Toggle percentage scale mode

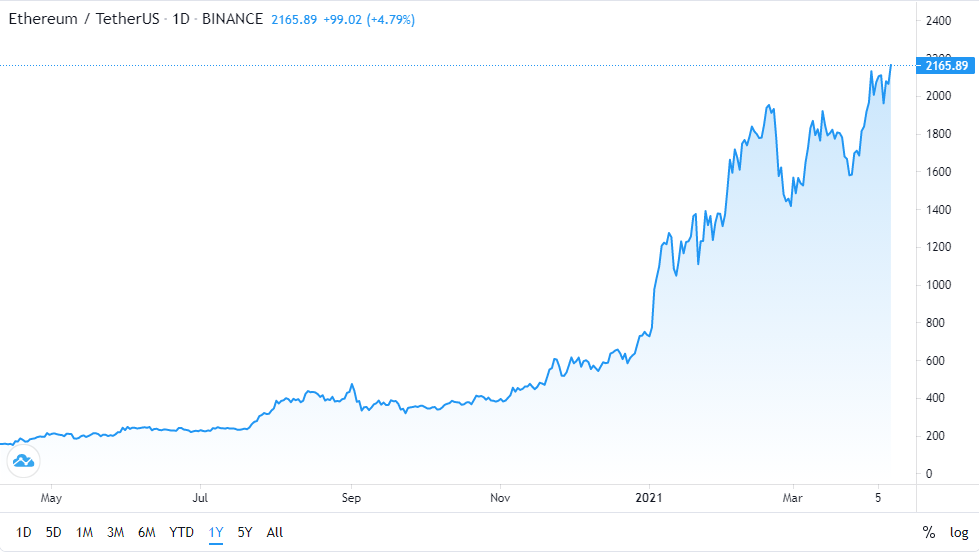click(x=929, y=532)
